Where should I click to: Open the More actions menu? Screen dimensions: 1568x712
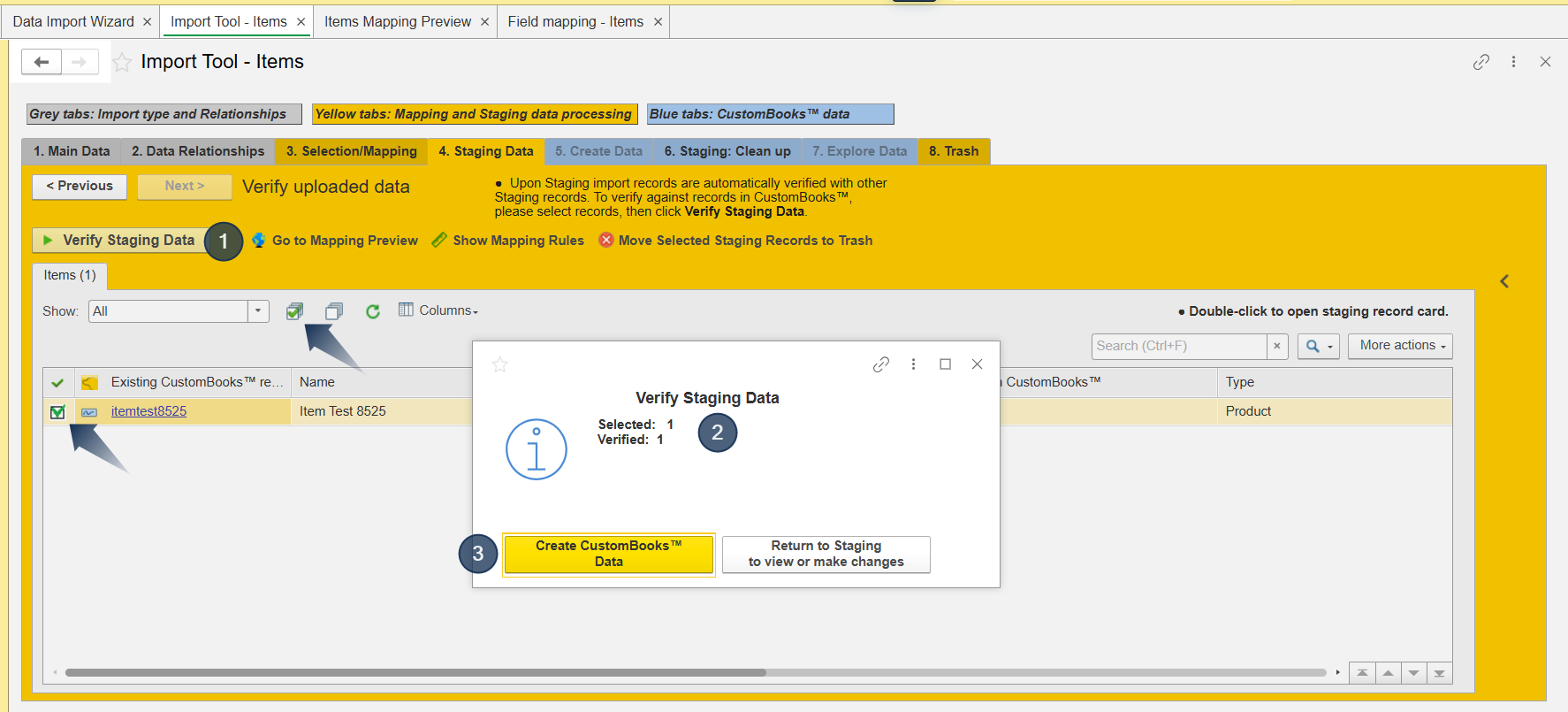pos(1400,346)
